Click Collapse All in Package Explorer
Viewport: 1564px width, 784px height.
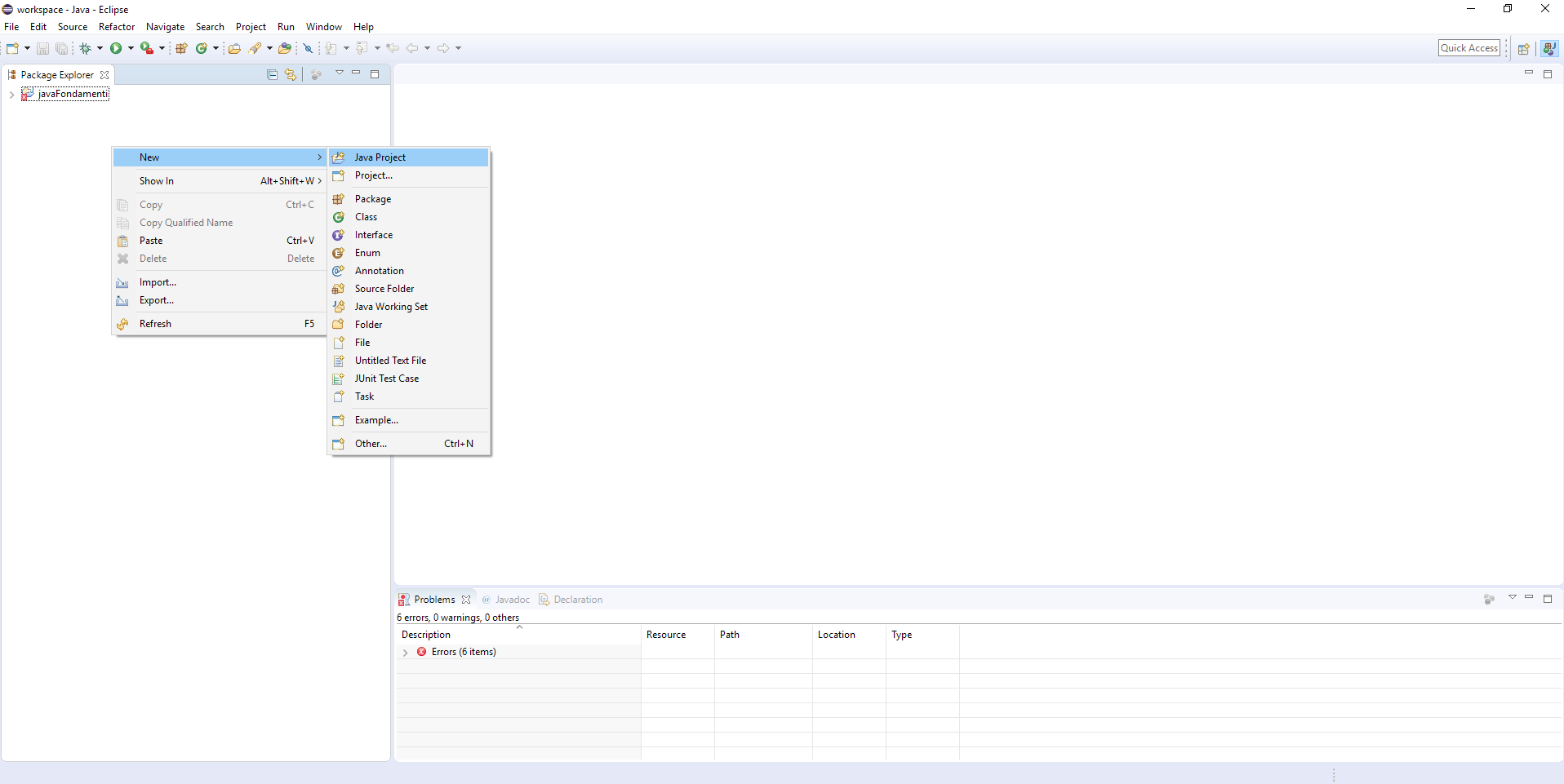(x=272, y=74)
